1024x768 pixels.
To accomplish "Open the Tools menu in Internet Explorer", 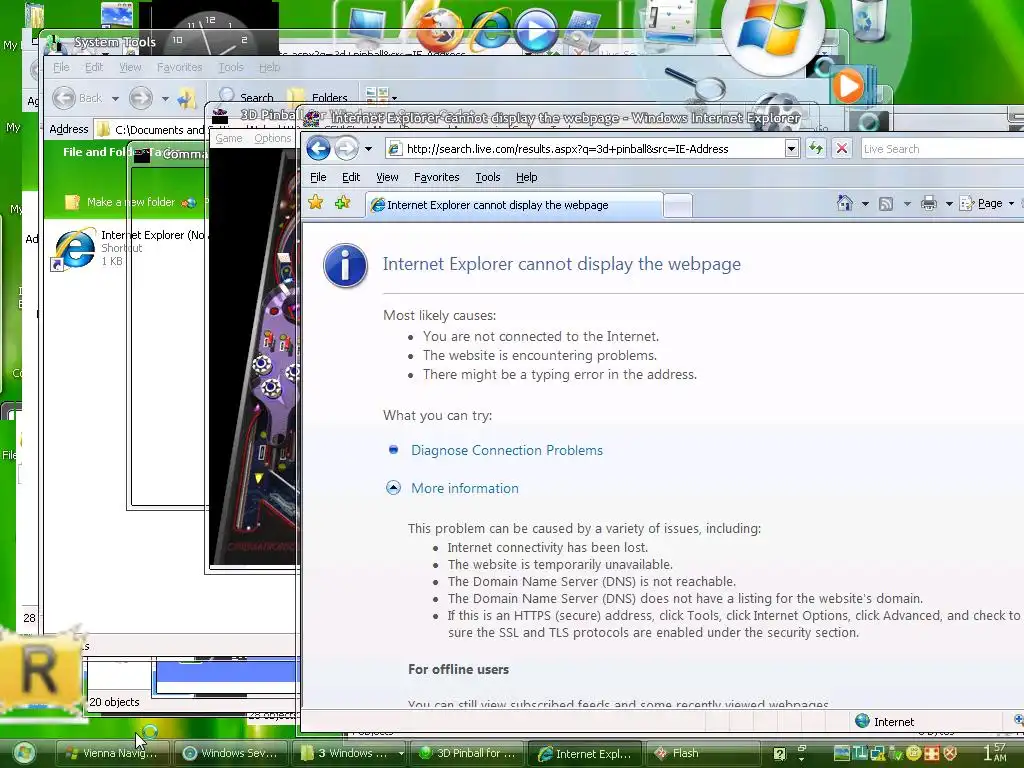I will [x=487, y=177].
